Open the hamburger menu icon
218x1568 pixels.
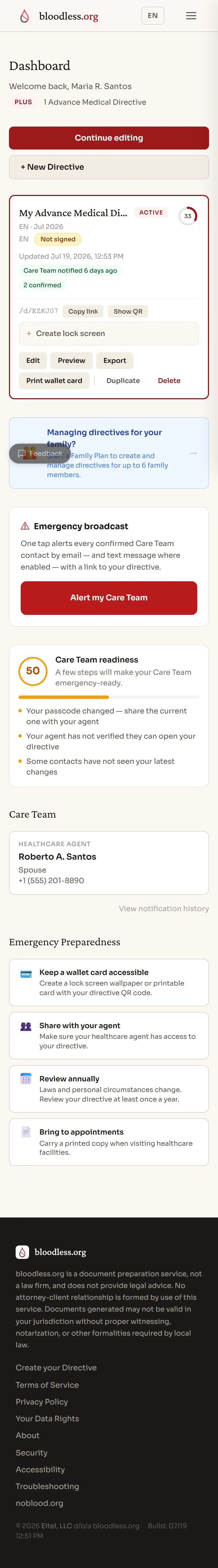[191, 16]
